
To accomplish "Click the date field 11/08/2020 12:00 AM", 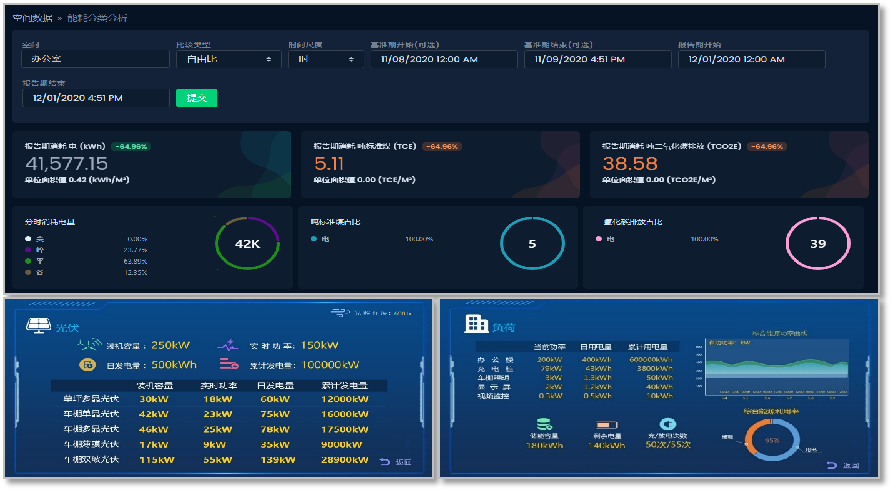I will tap(444, 59).
